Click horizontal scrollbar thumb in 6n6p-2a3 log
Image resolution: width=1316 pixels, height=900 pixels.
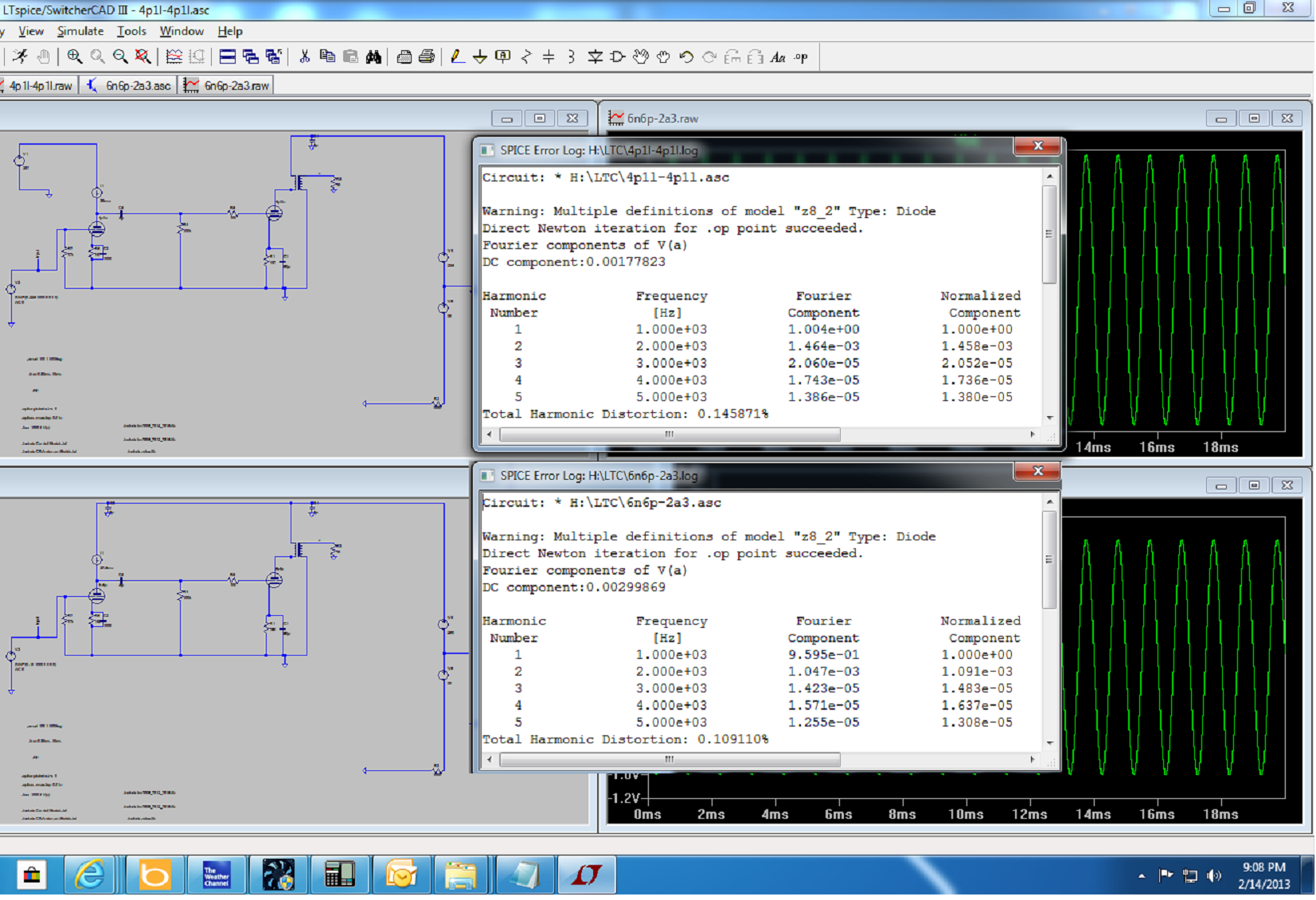tap(669, 760)
